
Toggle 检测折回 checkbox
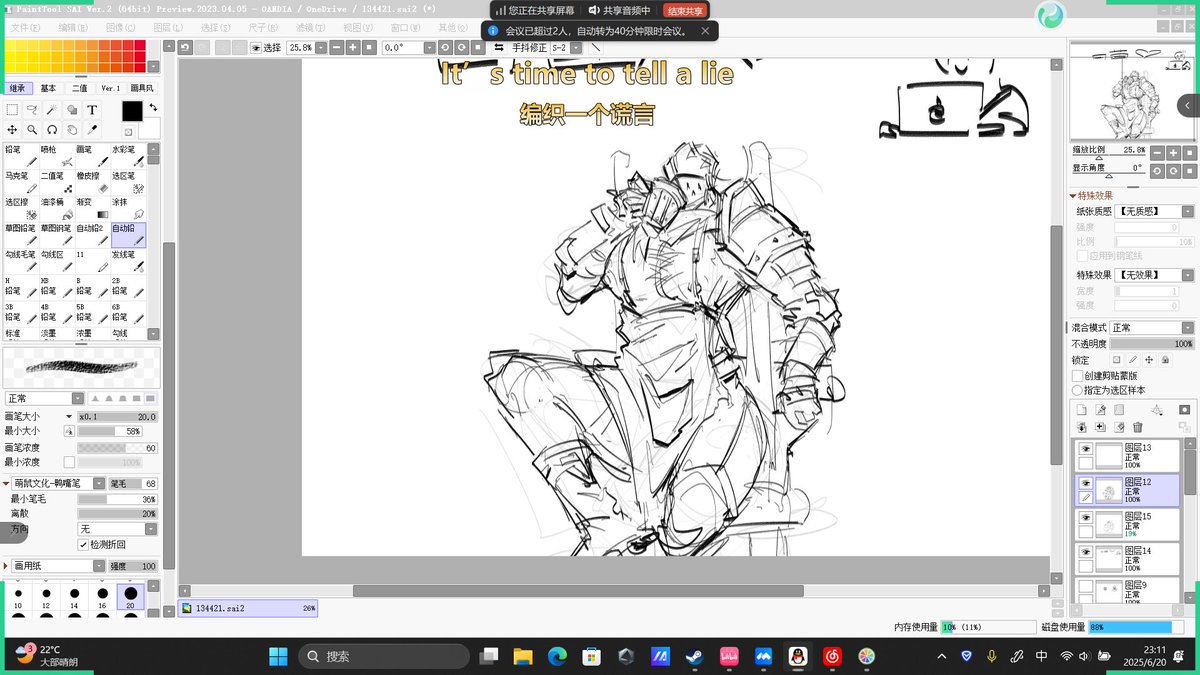83,544
